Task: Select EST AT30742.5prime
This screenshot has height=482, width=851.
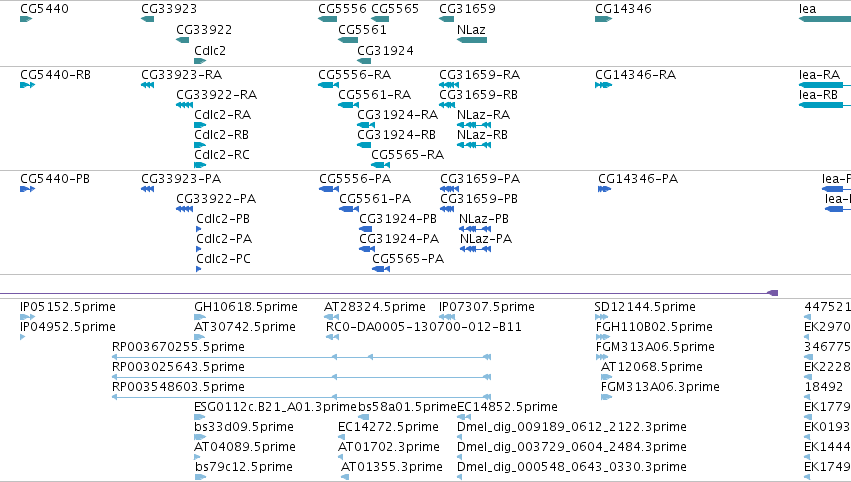Action: [x=245, y=327]
